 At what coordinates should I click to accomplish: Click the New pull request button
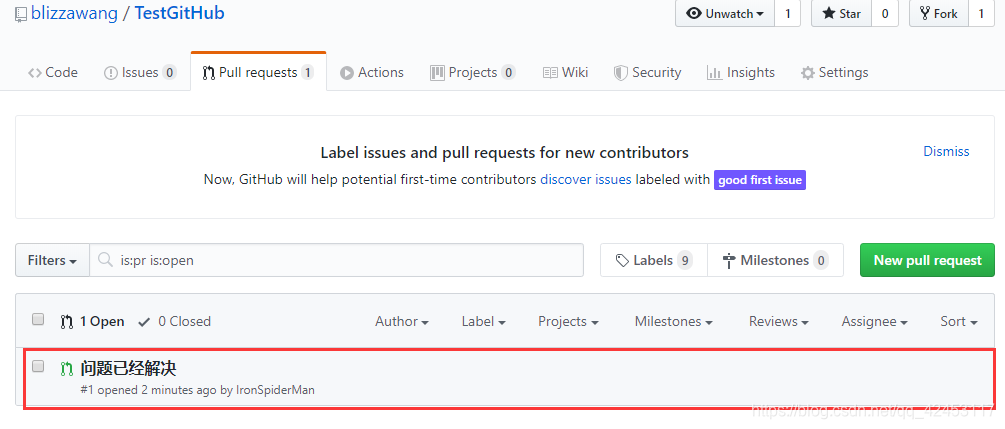[x=927, y=260]
